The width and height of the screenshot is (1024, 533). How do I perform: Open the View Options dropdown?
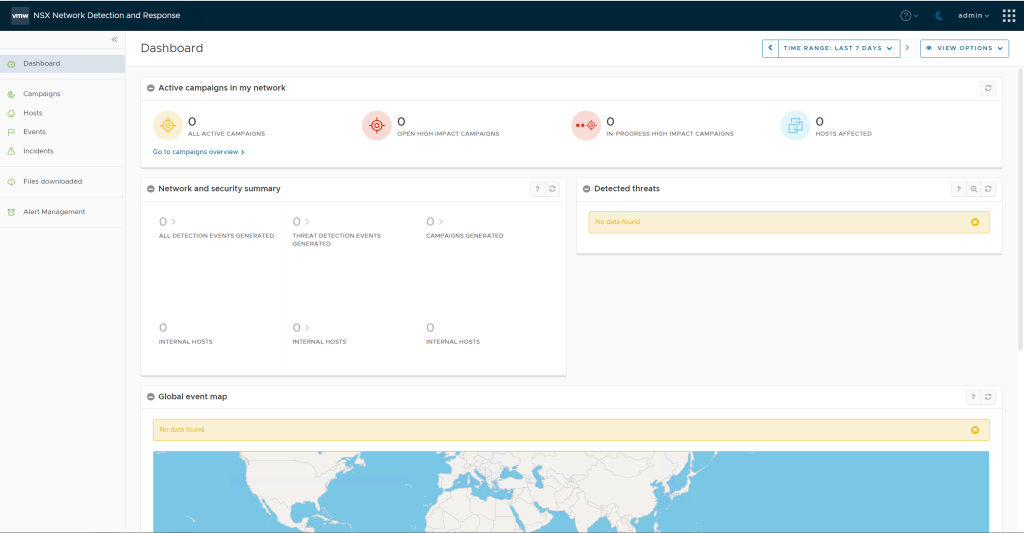pos(964,48)
